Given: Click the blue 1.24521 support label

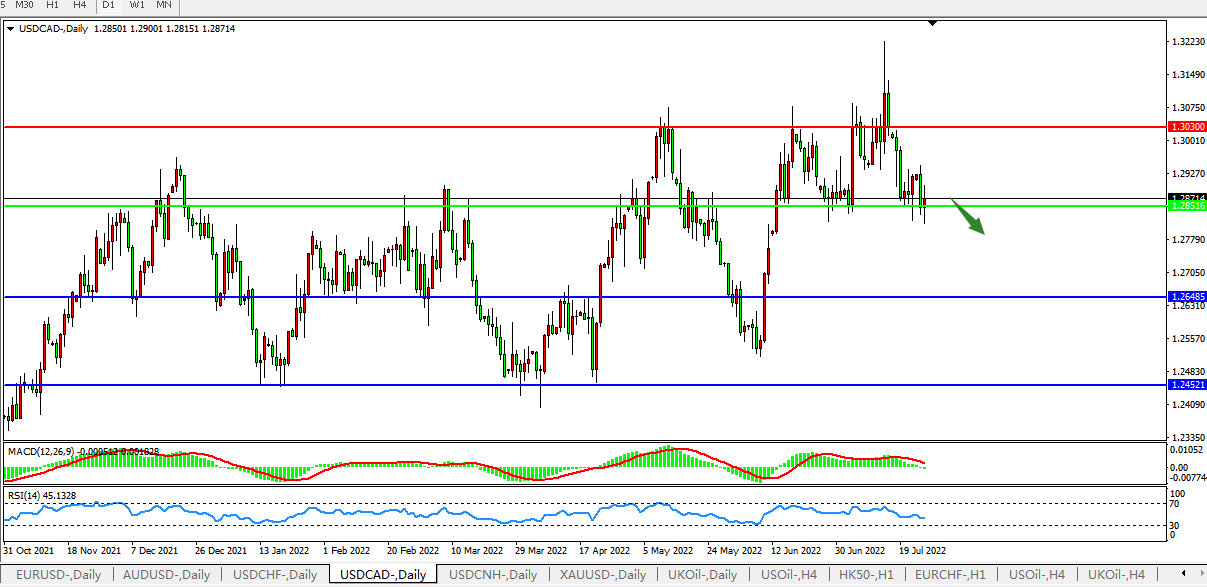Looking at the screenshot, I should click(x=1186, y=384).
